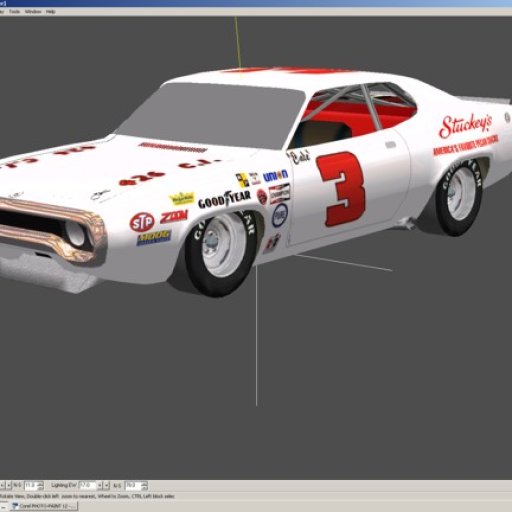Decrease the lighting N-S spinner value
Image resolution: width=512 pixels, height=512 pixels.
pos(144,488)
